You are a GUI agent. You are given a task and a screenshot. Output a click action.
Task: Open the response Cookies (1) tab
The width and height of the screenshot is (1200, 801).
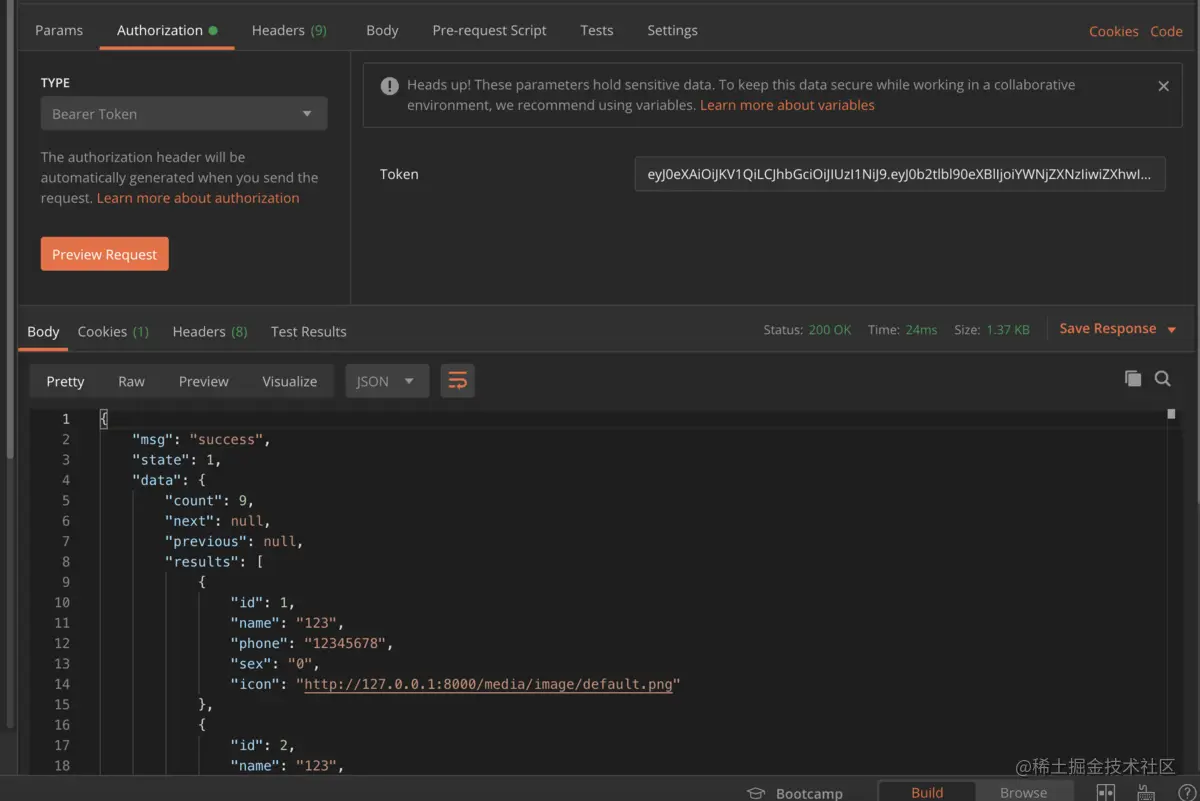(x=113, y=331)
